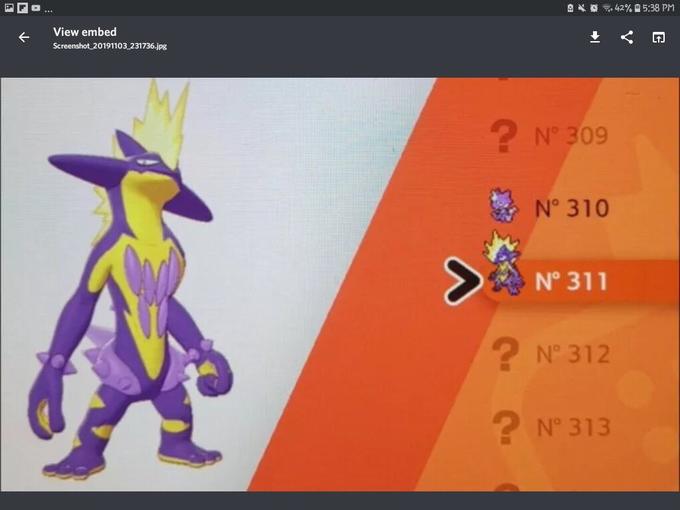Tap the 5:38 PM clock
This screenshot has height=510, width=680.
658,8
